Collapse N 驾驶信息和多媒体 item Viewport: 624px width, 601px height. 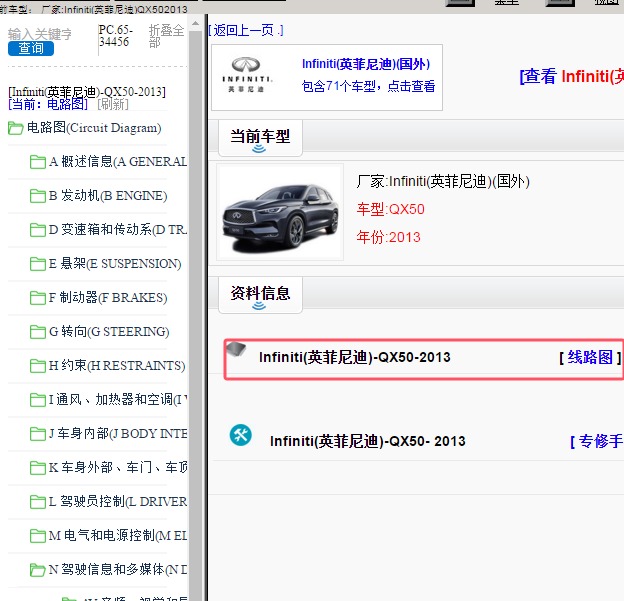tap(118, 569)
